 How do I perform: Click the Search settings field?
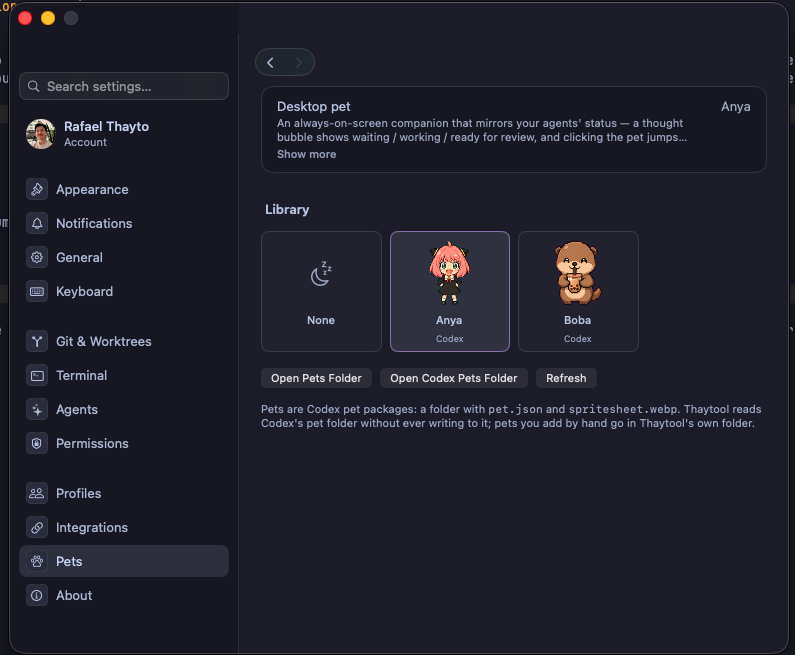click(124, 86)
